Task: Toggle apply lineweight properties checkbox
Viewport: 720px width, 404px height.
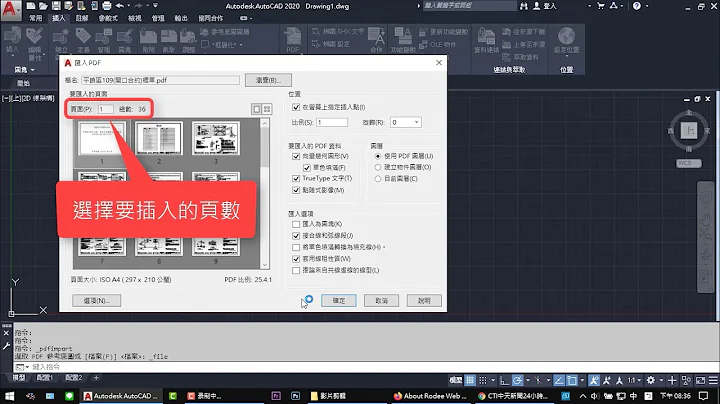Action: [296, 259]
